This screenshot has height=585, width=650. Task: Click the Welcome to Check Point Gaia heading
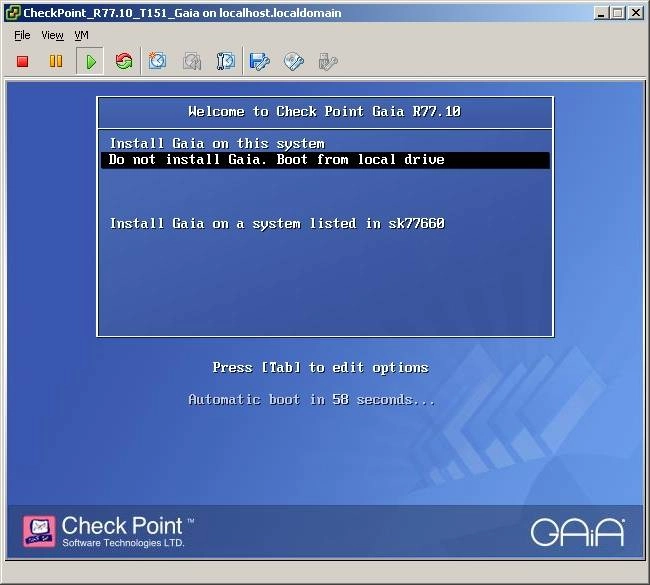(325, 111)
